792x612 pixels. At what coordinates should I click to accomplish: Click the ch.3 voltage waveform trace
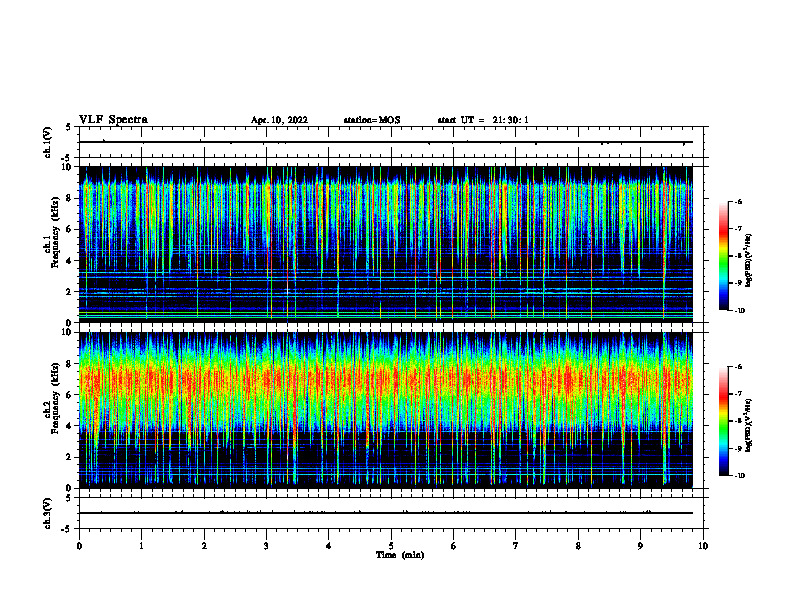(386, 513)
